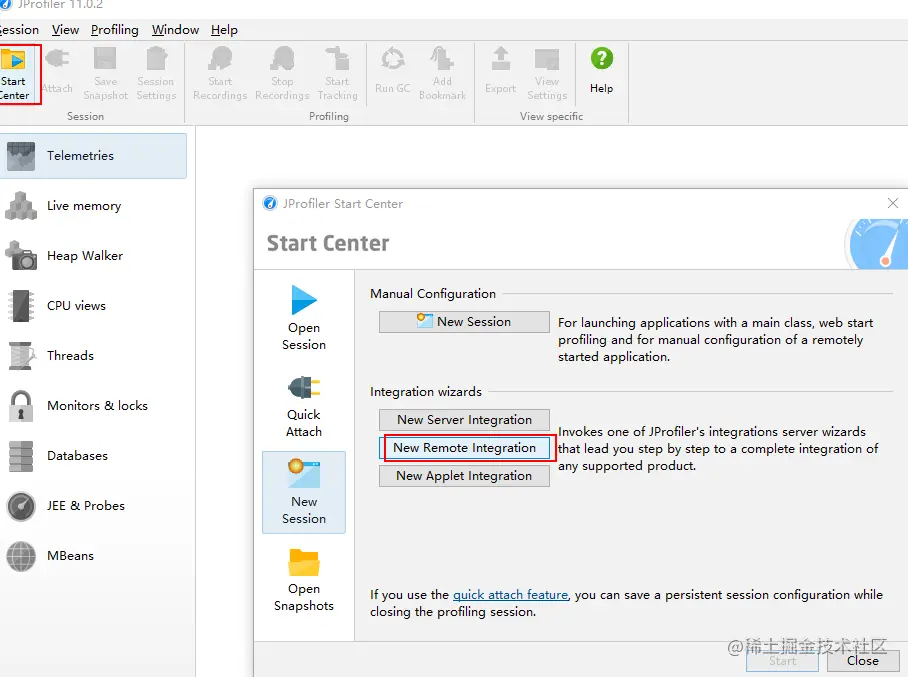
Task: Open the Help menu in the menu bar
Action: click(224, 30)
